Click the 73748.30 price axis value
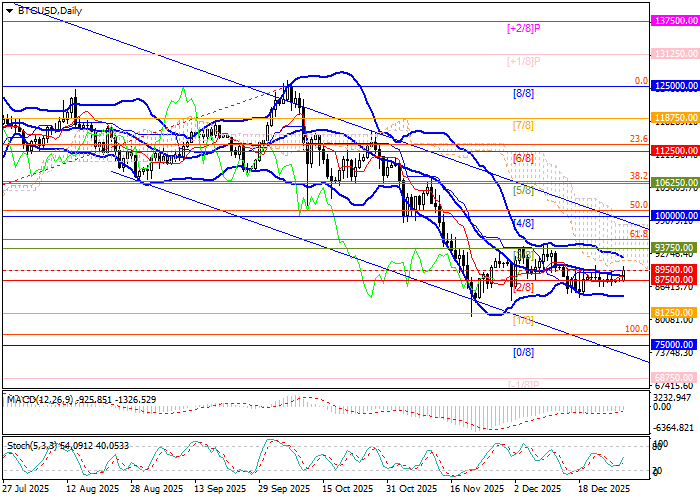This screenshot has width=700, height=500. tap(674, 352)
